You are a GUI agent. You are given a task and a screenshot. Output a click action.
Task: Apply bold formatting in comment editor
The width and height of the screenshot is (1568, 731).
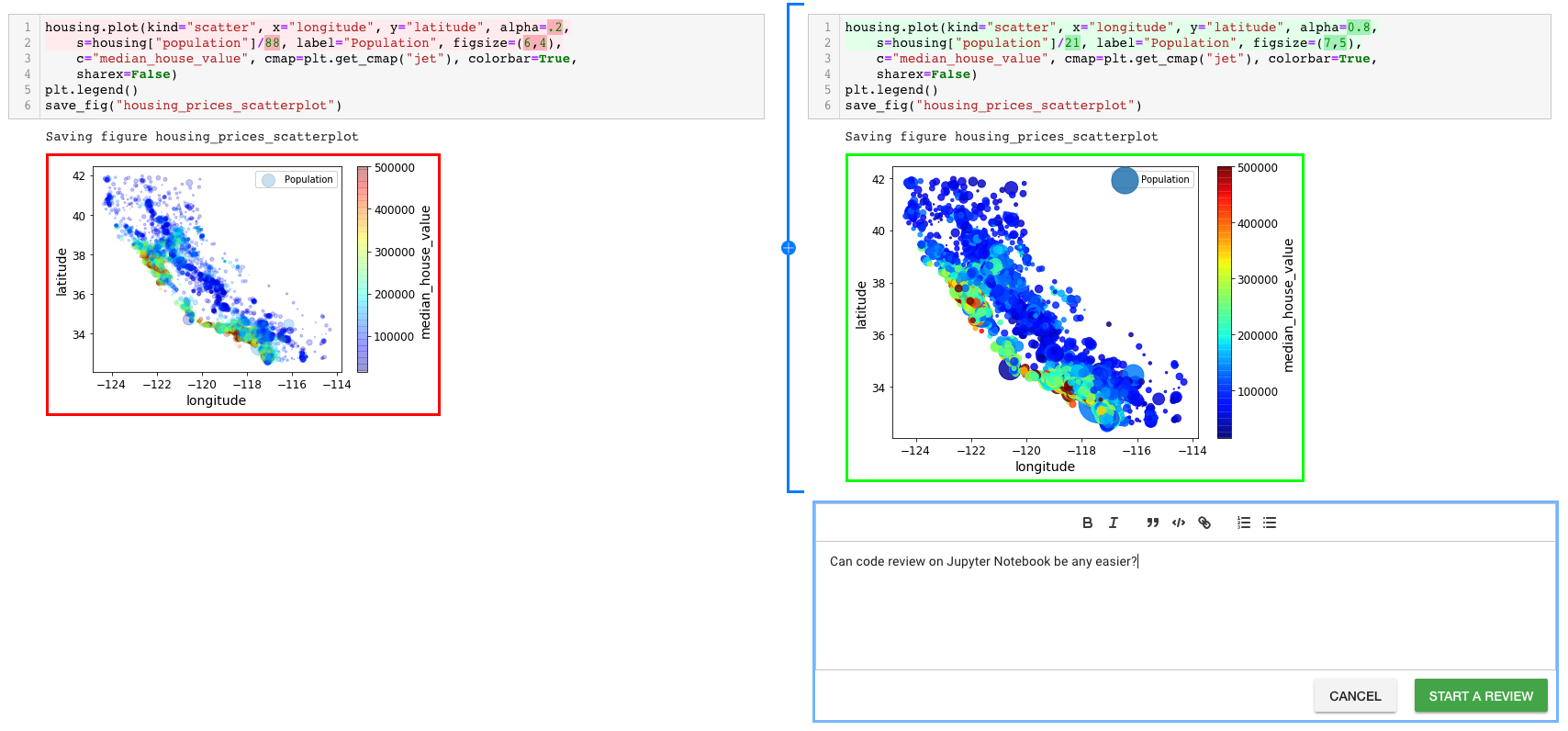pos(1087,523)
